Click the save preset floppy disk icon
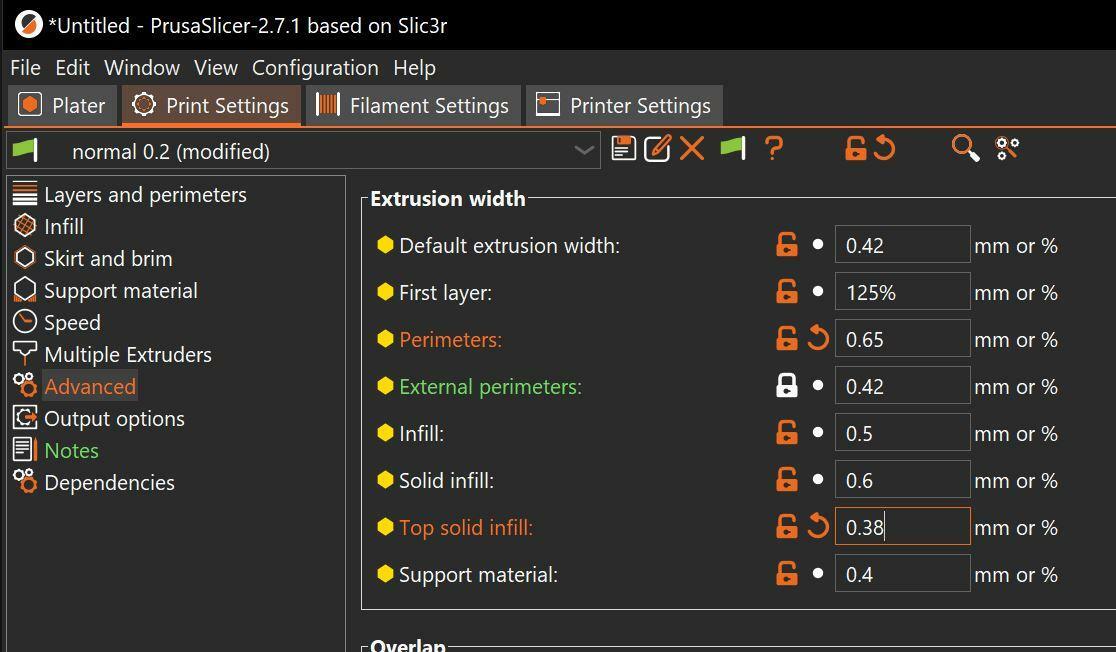 click(623, 149)
